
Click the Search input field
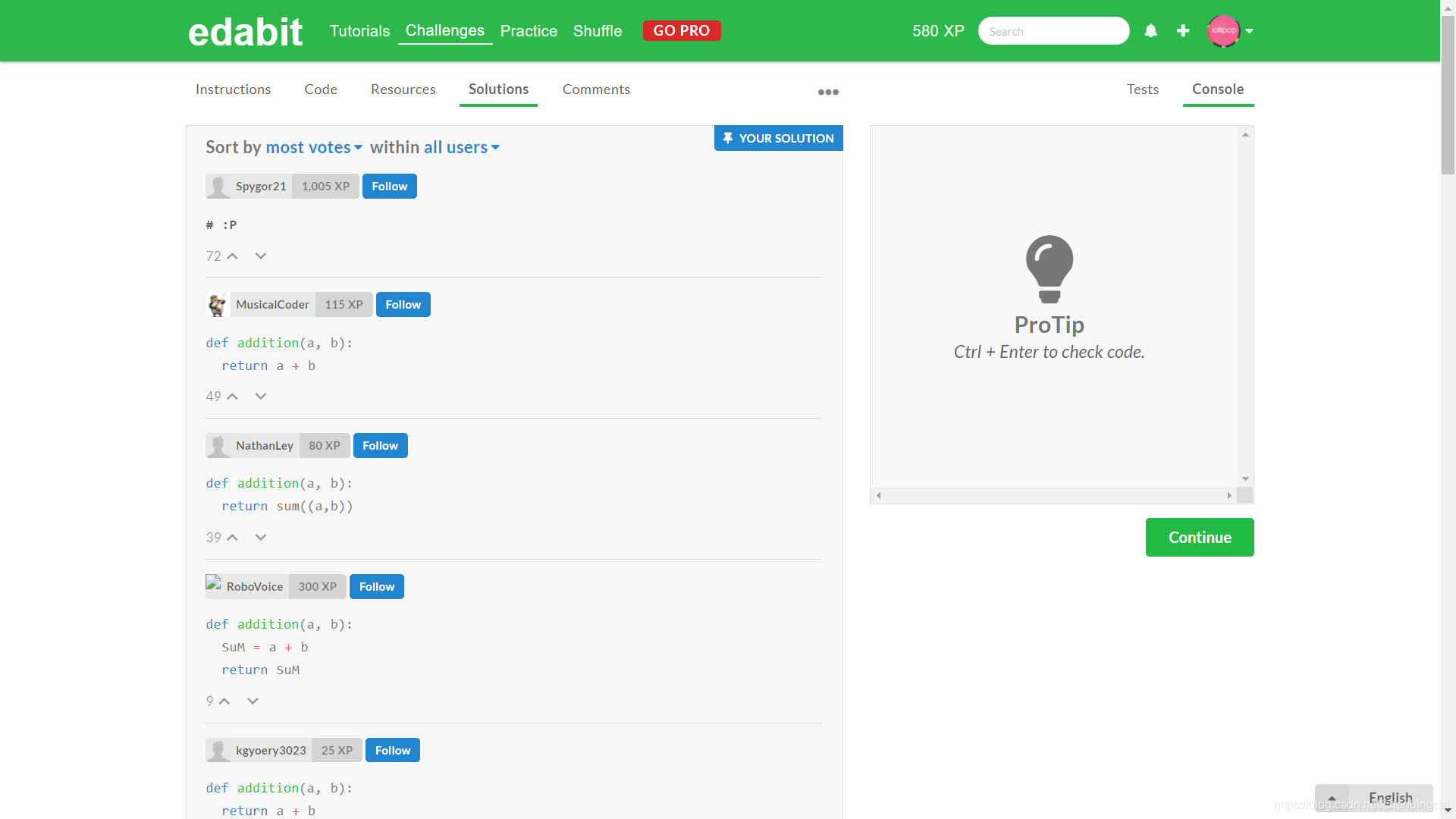coord(1051,30)
